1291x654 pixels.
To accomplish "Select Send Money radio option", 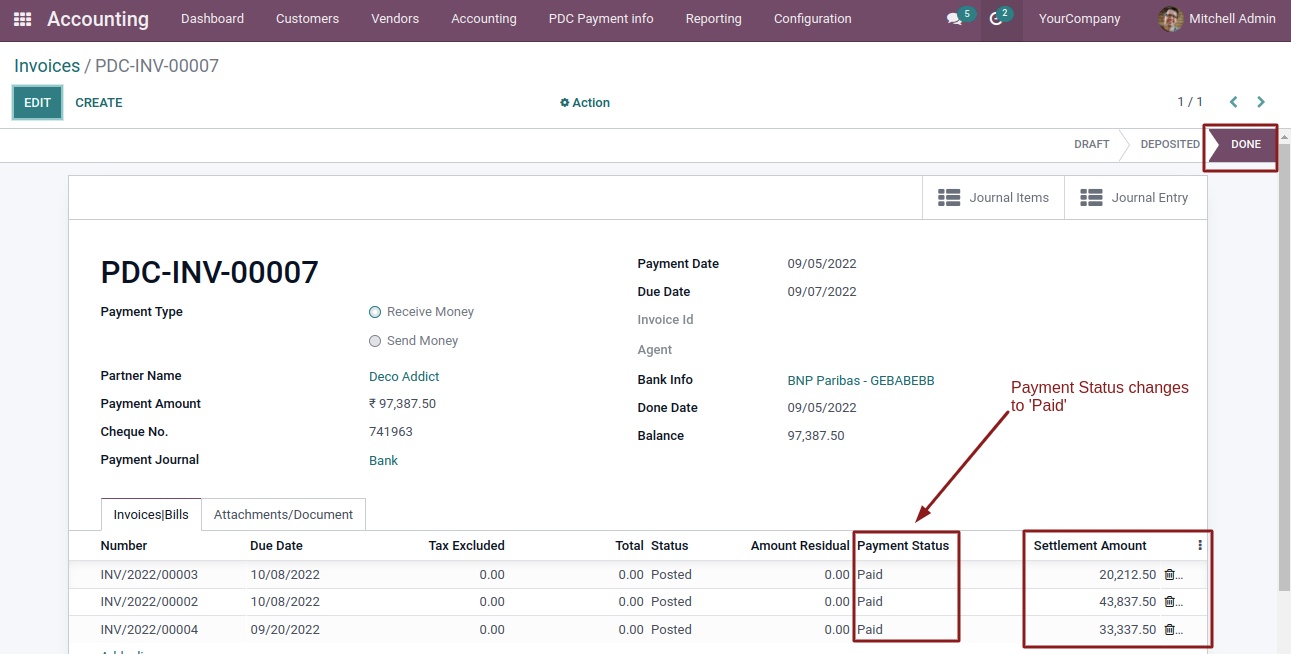I will [375, 341].
